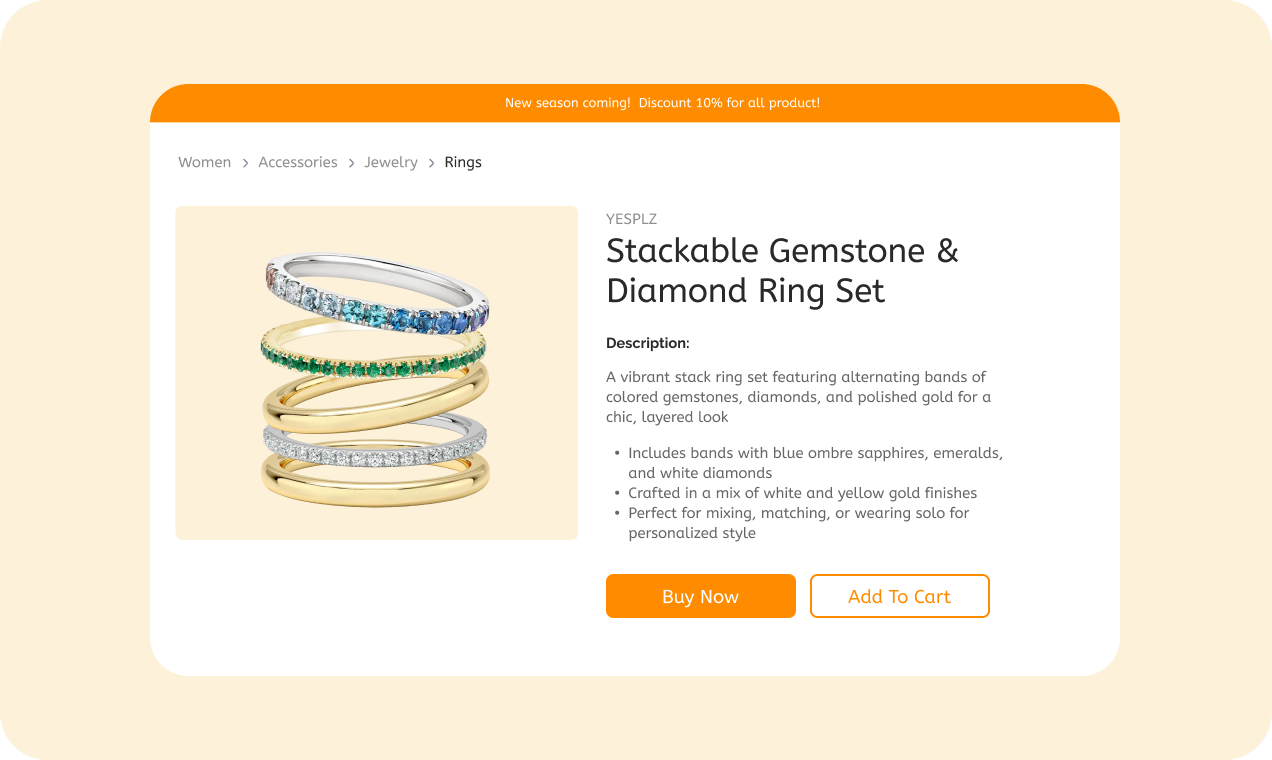The width and height of the screenshot is (1272, 760).
Task: Click the Stackable Gemstone & Diamond Ring Set title
Action: click(x=782, y=270)
